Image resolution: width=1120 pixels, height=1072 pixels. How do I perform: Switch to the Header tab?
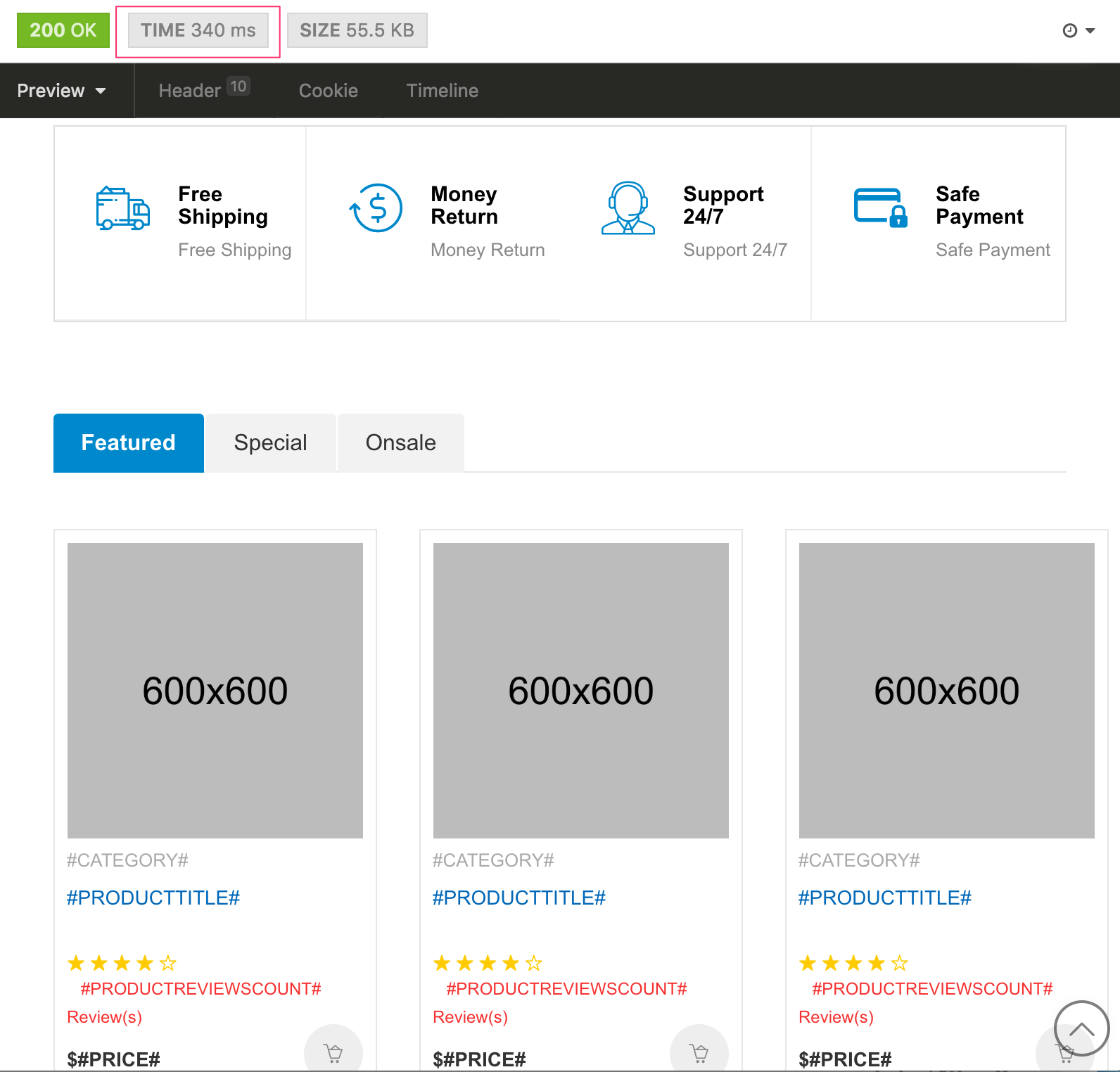tap(203, 91)
